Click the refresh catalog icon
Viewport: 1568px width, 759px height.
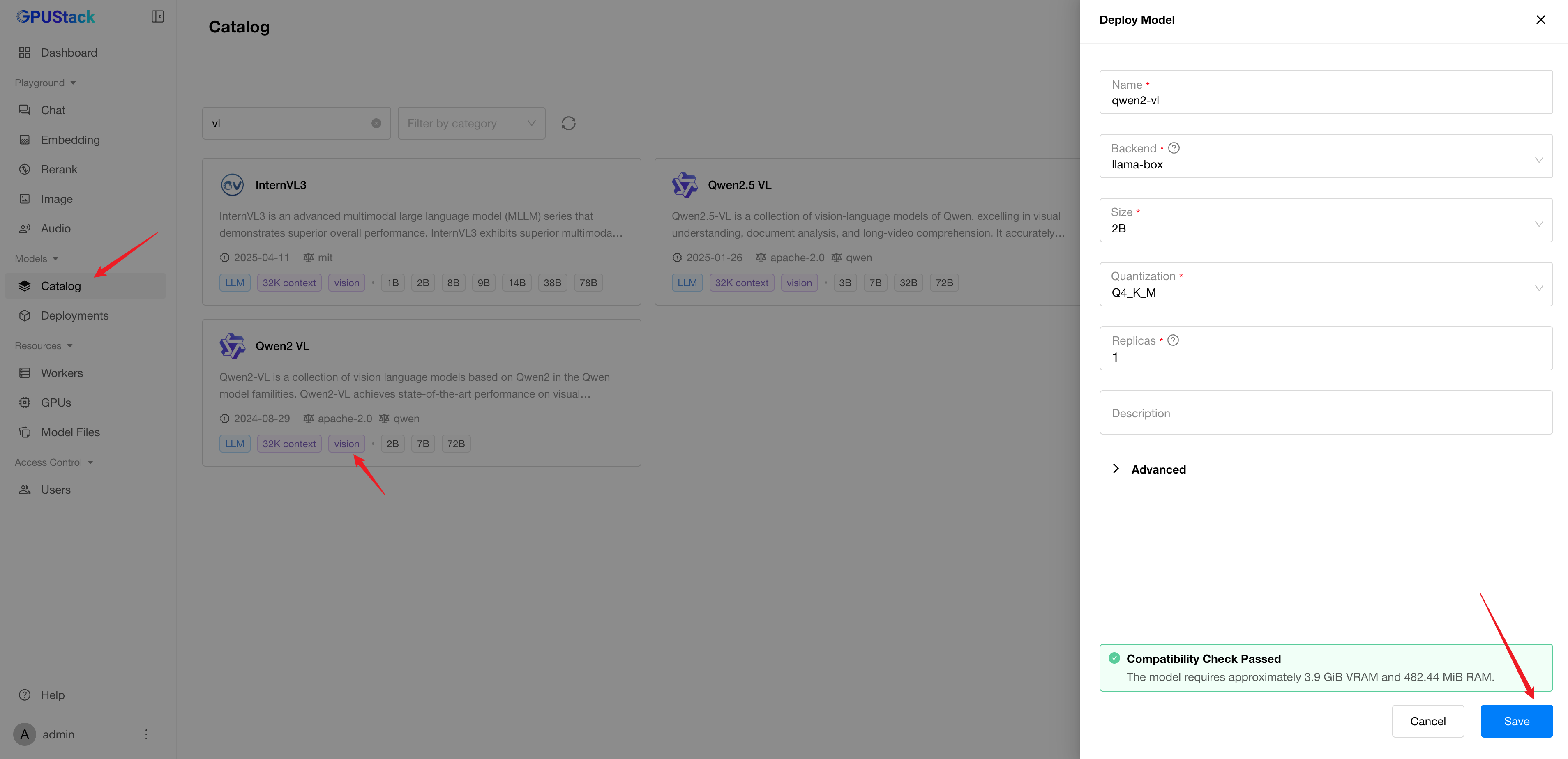point(568,124)
